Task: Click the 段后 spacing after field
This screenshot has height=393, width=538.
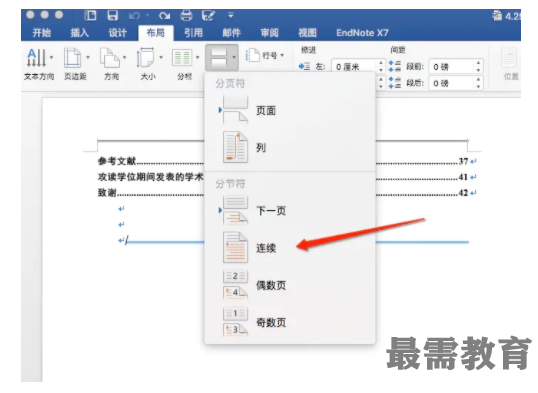Action: pos(452,83)
